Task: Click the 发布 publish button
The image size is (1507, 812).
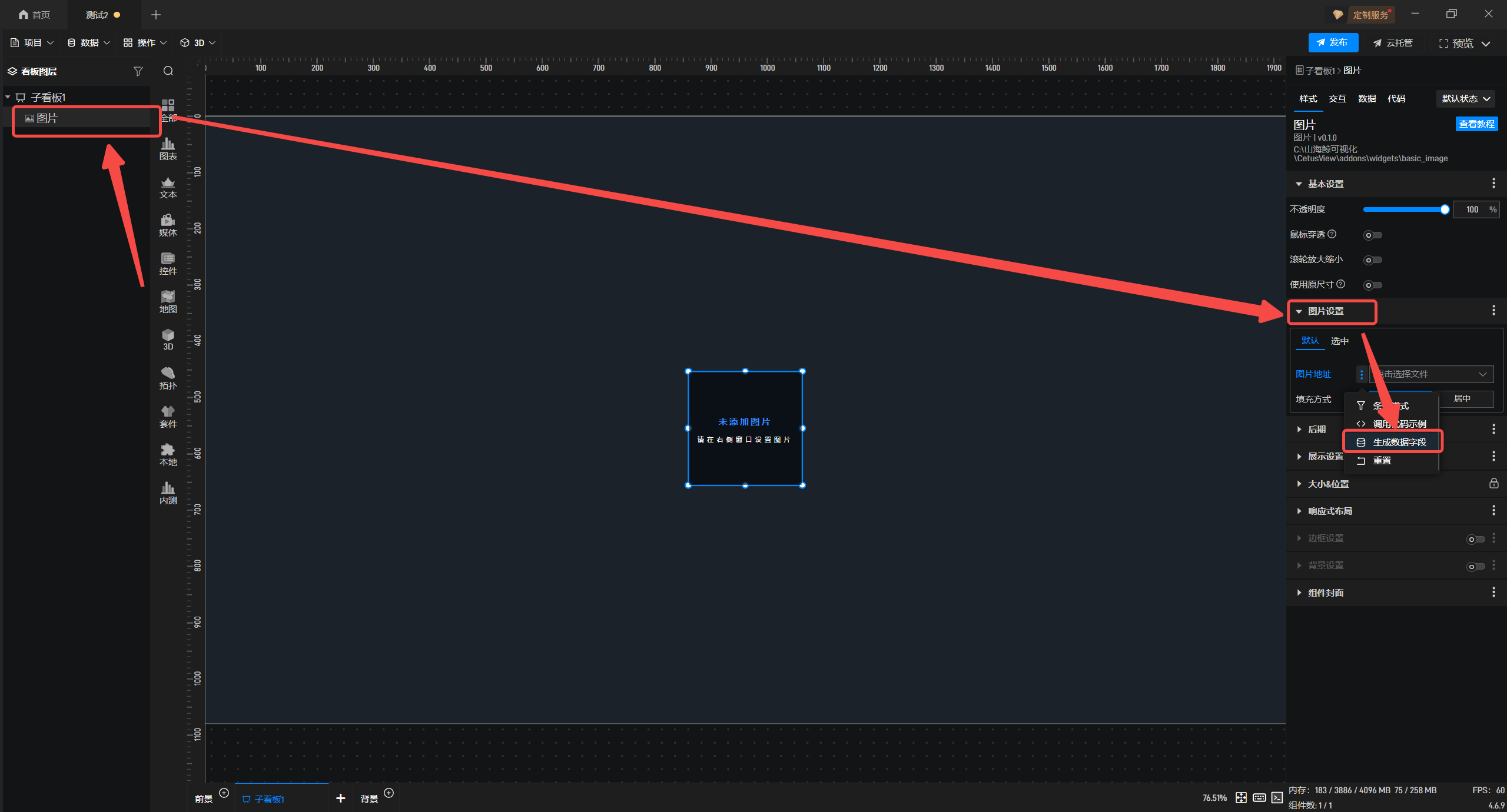Action: pyautogui.click(x=1333, y=42)
